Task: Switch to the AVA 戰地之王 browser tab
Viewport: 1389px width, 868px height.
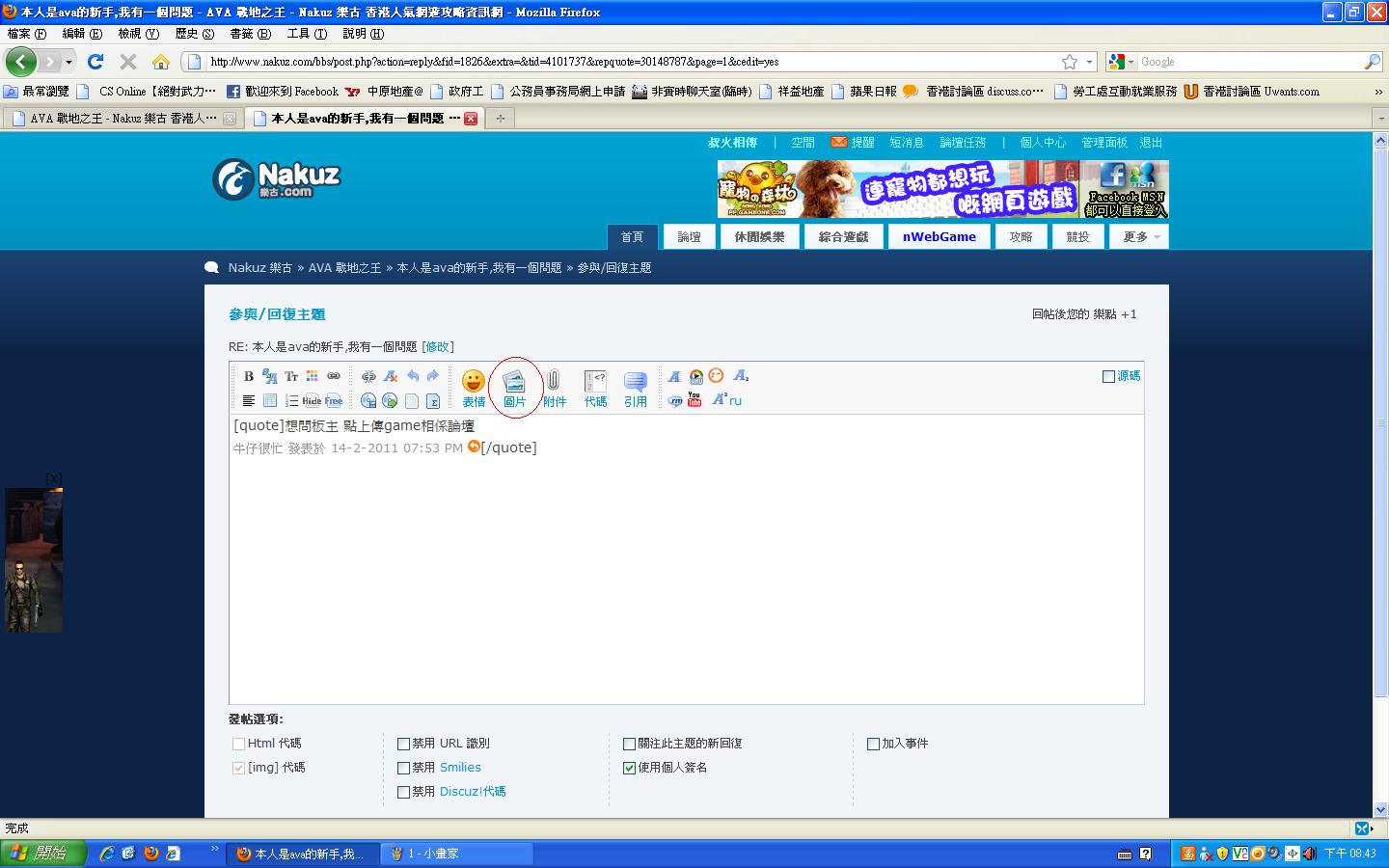Action: pyautogui.click(x=123, y=119)
